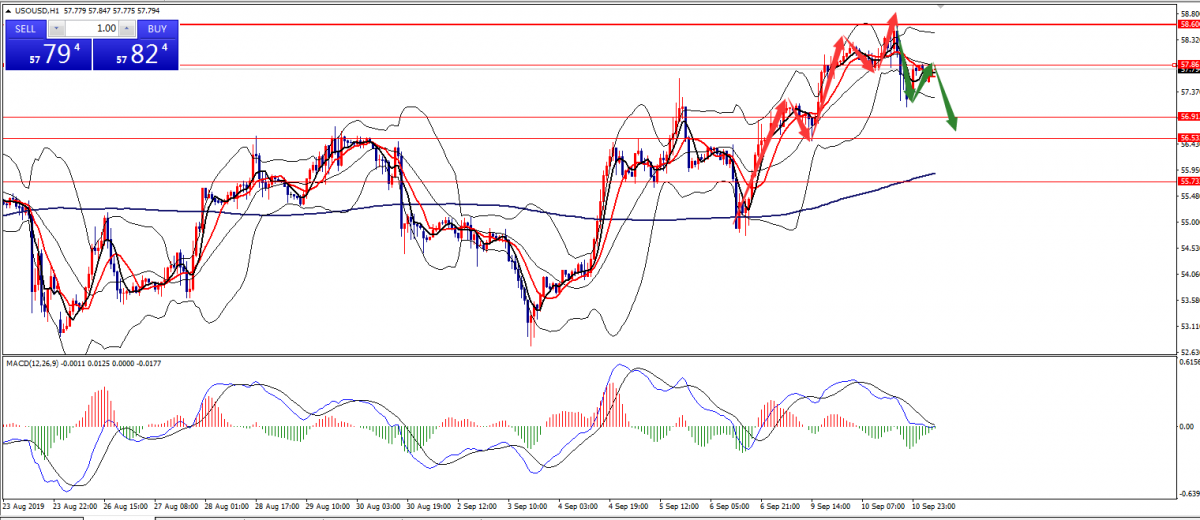This screenshot has height=520, width=1200.
Task: Select the 56.91 red price label
Action: pyautogui.click(x=1188, y=116)
